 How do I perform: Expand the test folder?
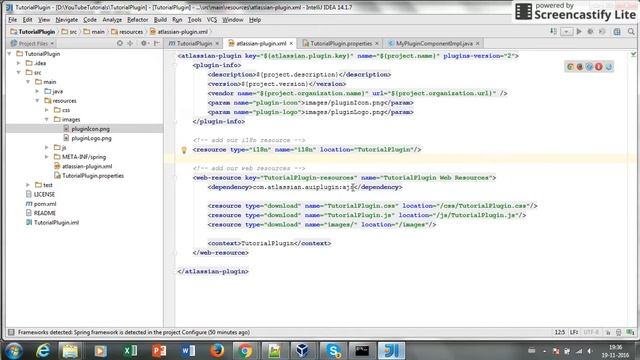pos(28,185)
